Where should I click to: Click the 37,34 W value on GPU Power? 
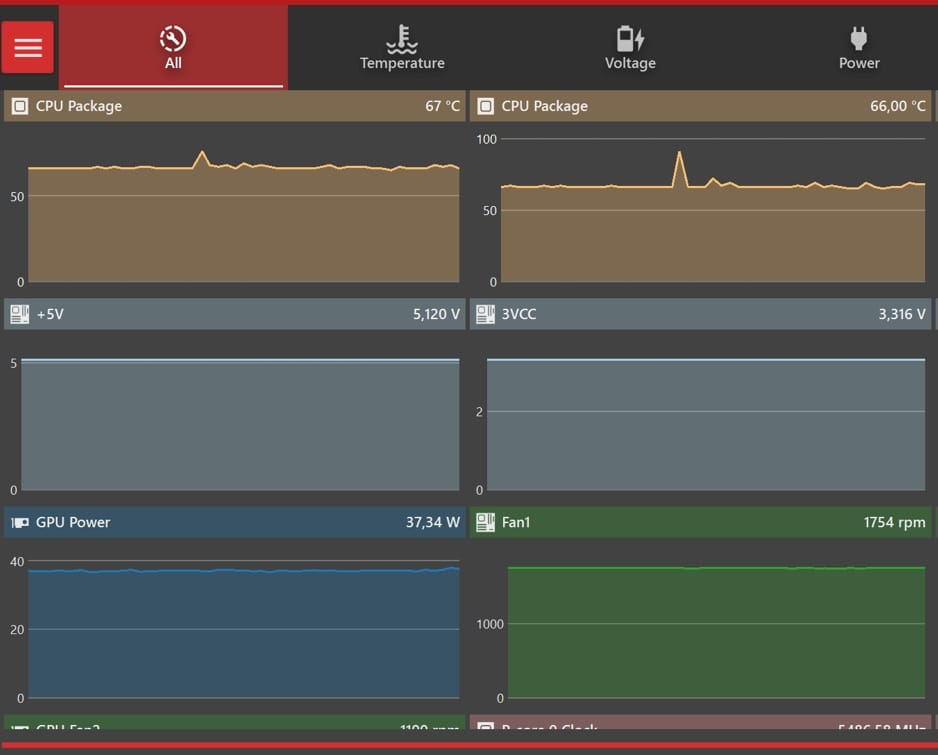432,522
